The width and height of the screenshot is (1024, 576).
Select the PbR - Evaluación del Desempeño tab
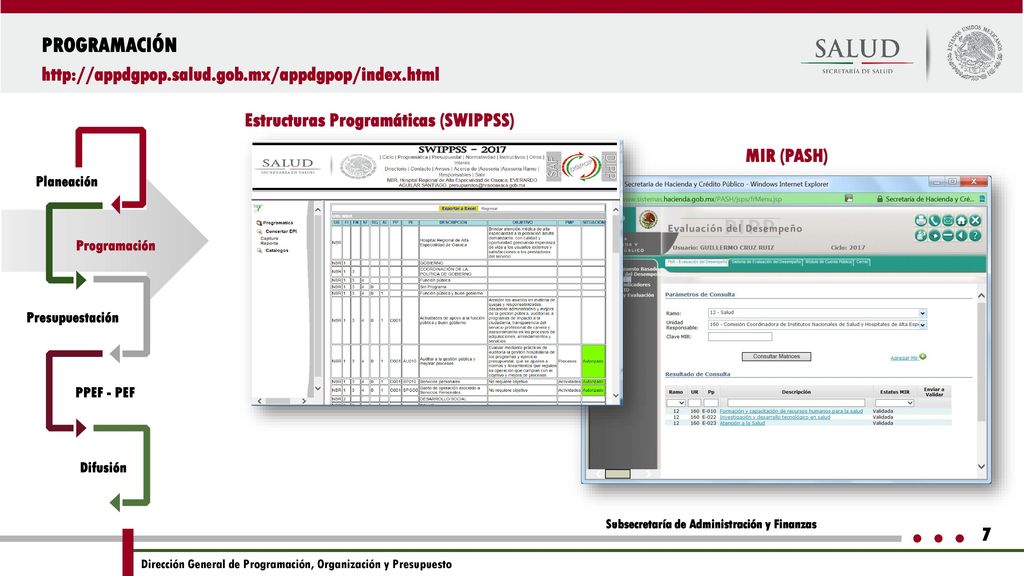(696, 262)
